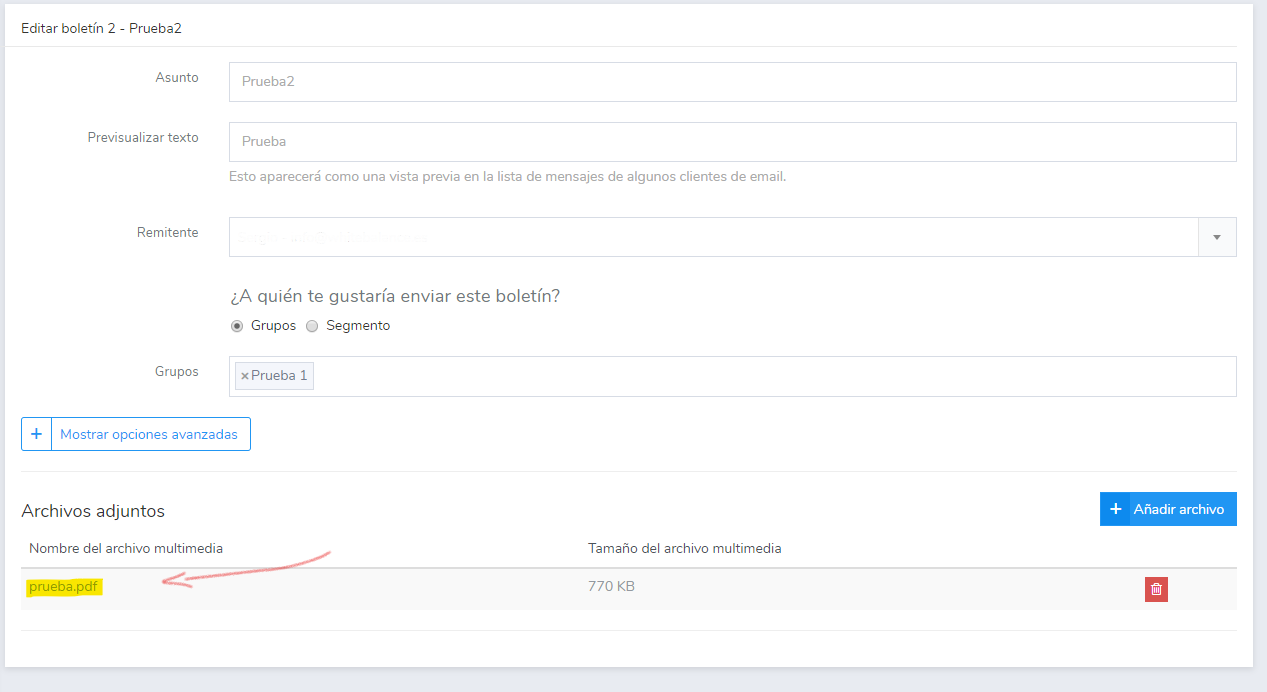Image resolution: width=1267 pixels, height=692 pixels.
Task: Open the prueba.pdf attachment link
Action: [64, 587]
